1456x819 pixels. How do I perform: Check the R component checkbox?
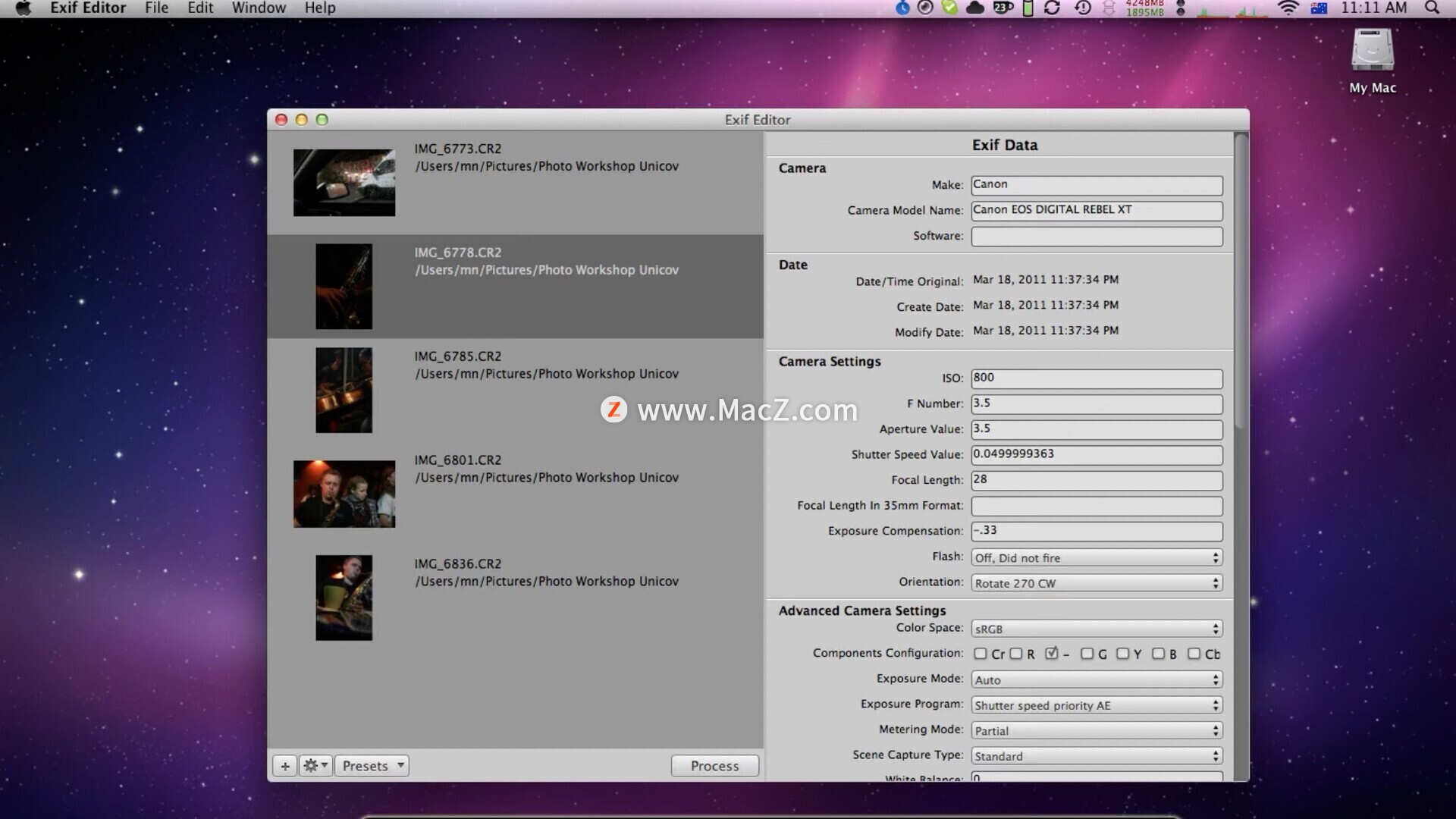(x=1016, y=654)
